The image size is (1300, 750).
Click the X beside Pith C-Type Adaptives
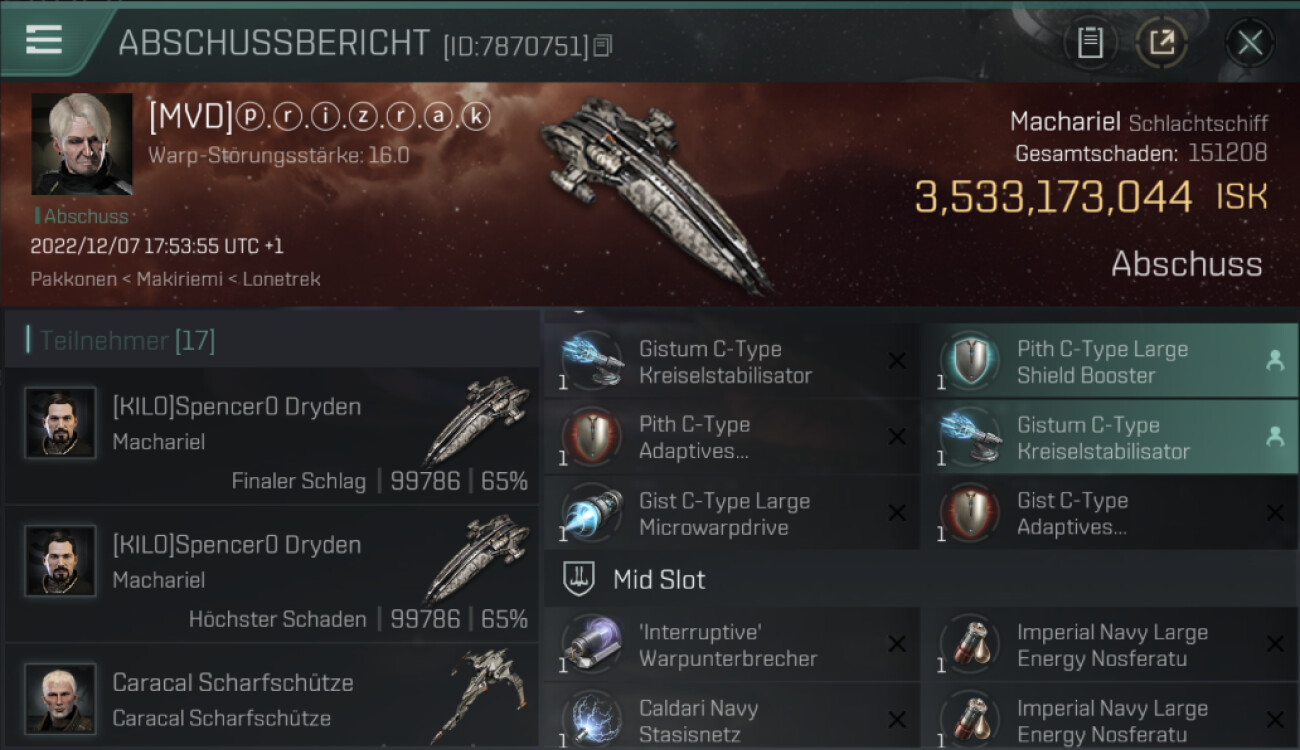click(x=897, y=437)
